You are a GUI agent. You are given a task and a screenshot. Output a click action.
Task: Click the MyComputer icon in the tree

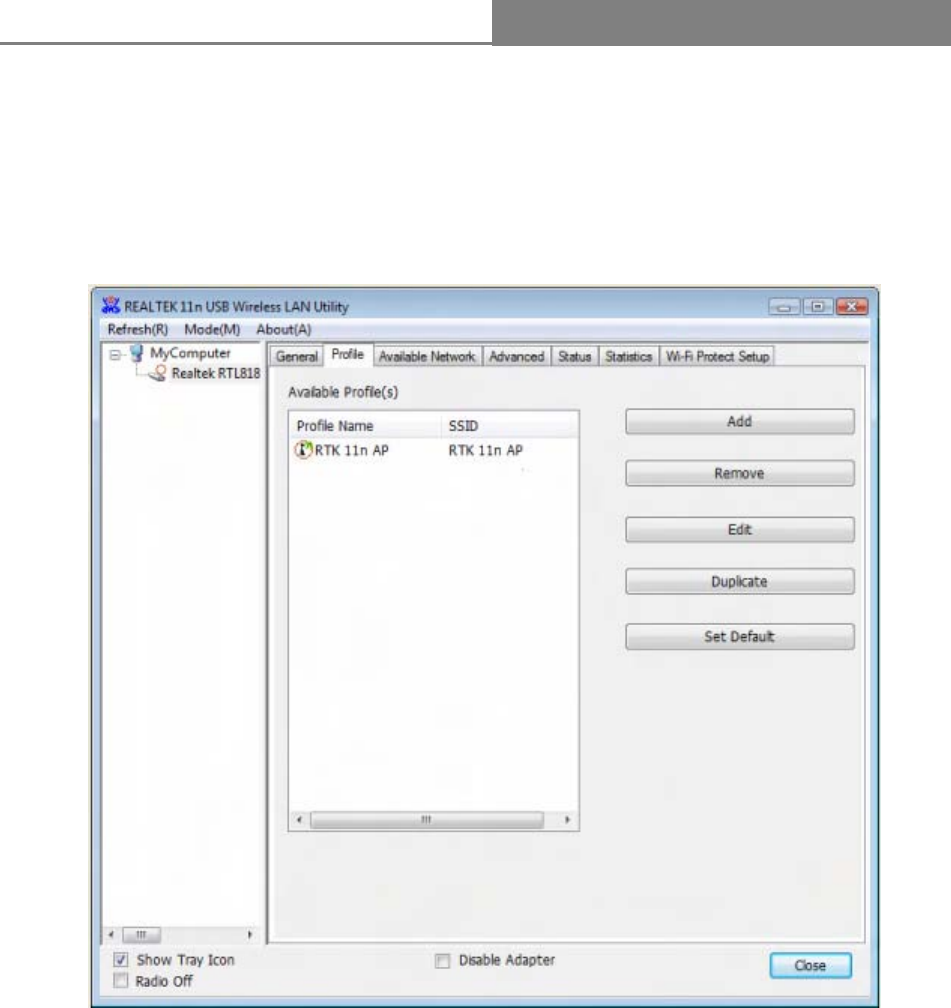(x=136, y=353)
